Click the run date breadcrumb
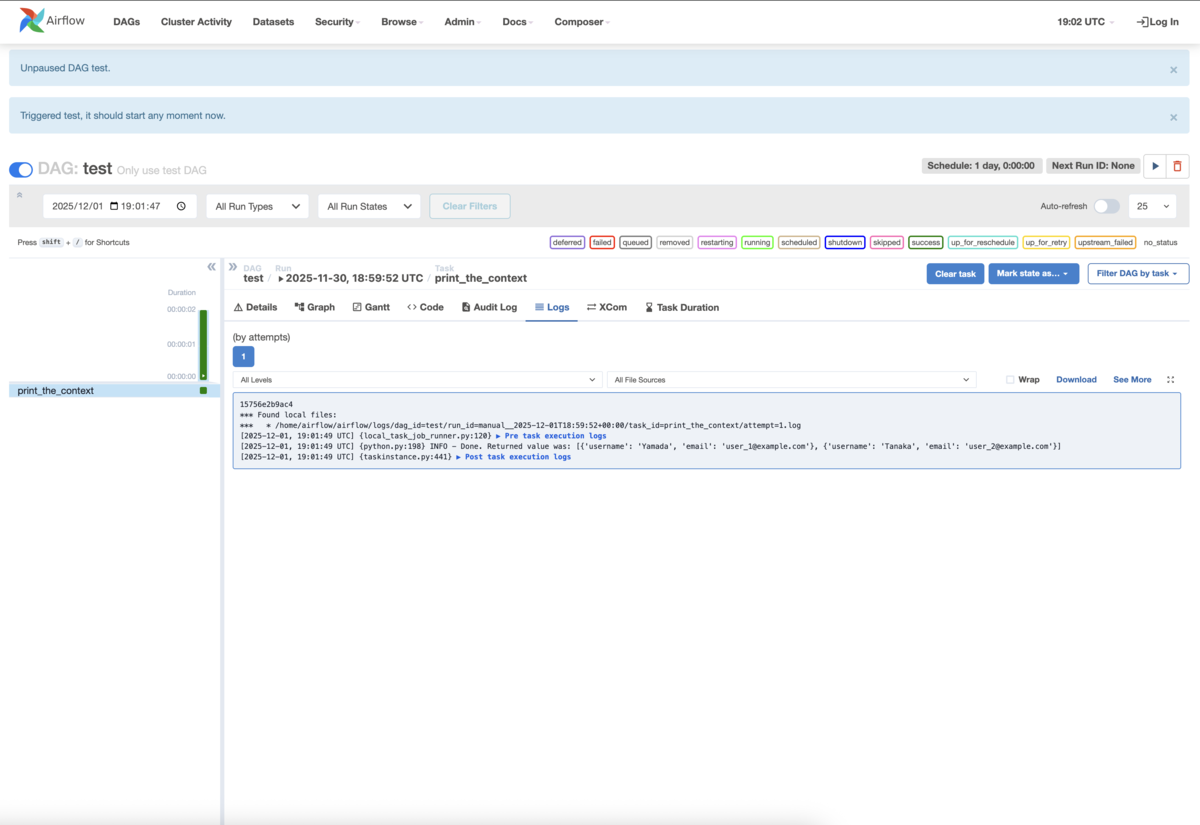 click(350, 278)
